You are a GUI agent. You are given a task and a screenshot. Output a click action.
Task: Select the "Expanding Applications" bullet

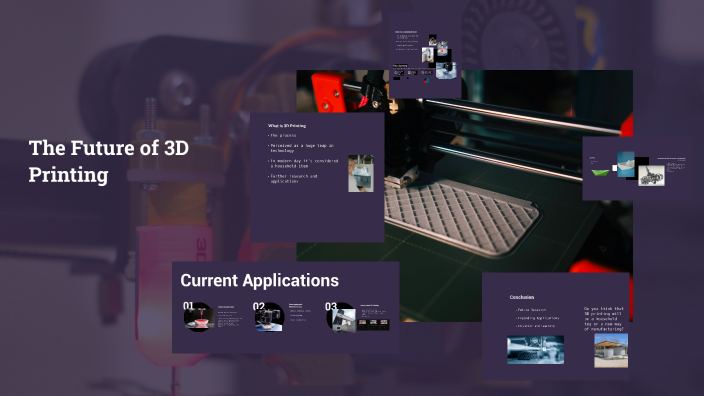[537, 318]
